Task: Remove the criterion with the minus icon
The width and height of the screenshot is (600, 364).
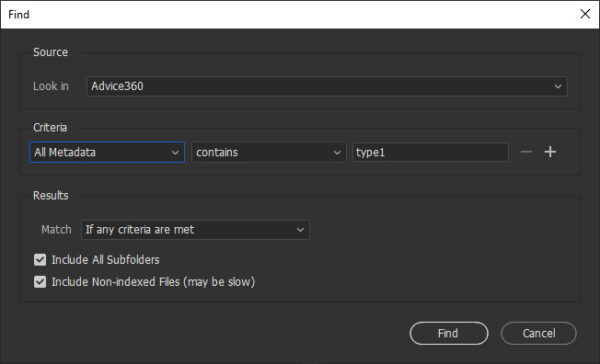Action: [x=526, y=152]
